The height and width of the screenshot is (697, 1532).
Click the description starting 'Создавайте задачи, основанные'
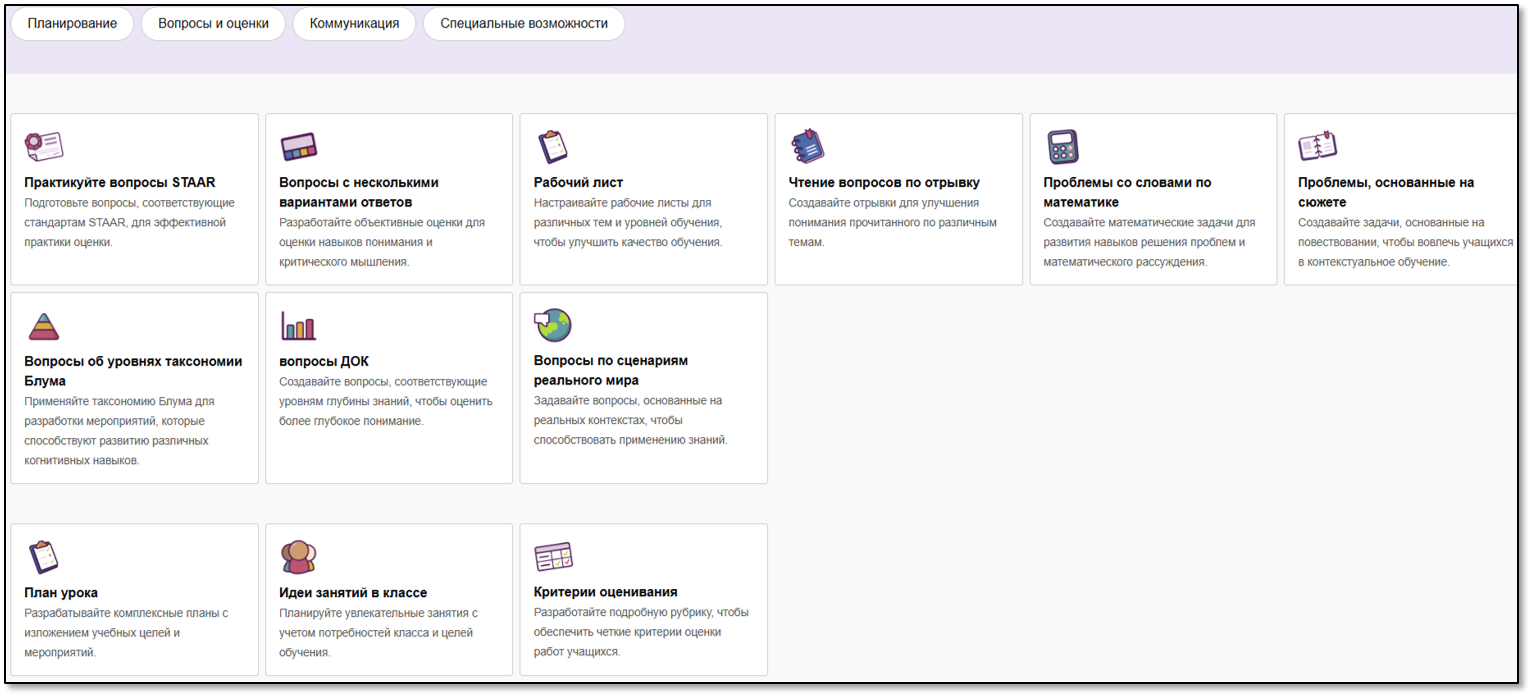click(1405, 242)
